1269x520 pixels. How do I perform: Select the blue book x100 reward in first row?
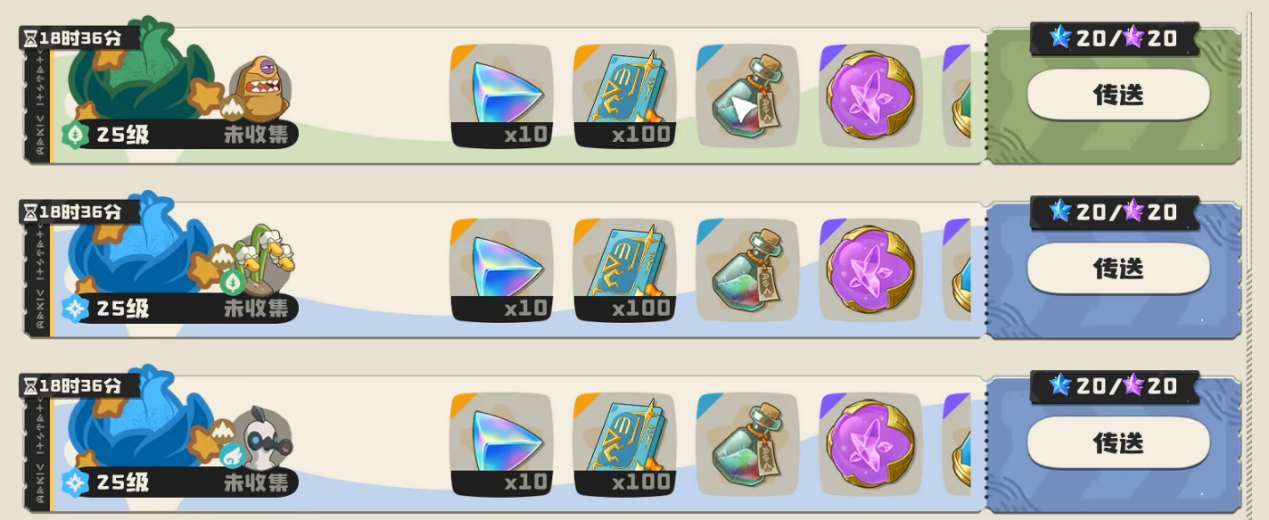tap(624, 96)
